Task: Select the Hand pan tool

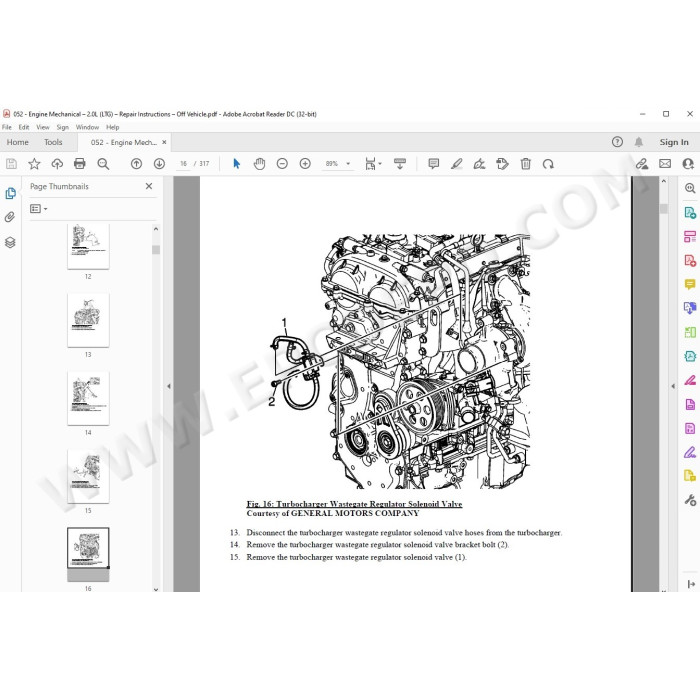Action: pos(259,164)
